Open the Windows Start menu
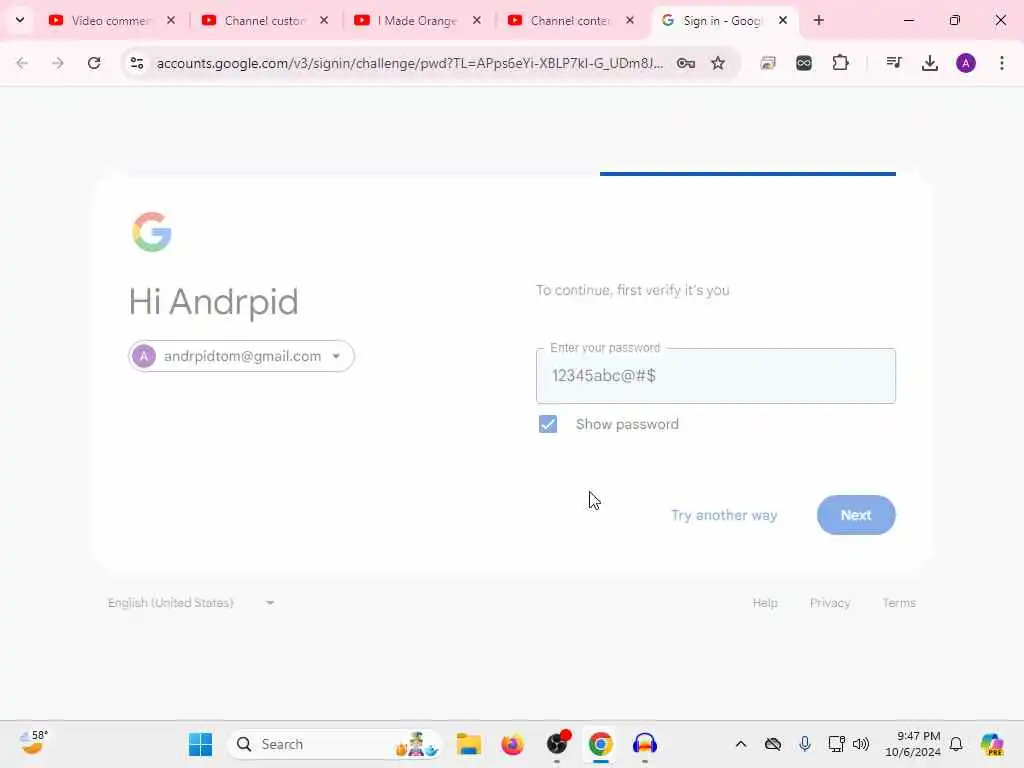Image resolution: width=1024 pixels, height=768 pixels. 200,744
